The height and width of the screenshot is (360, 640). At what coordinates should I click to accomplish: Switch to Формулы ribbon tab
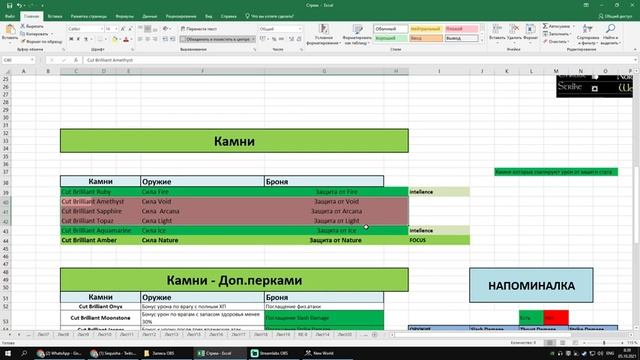124,16
